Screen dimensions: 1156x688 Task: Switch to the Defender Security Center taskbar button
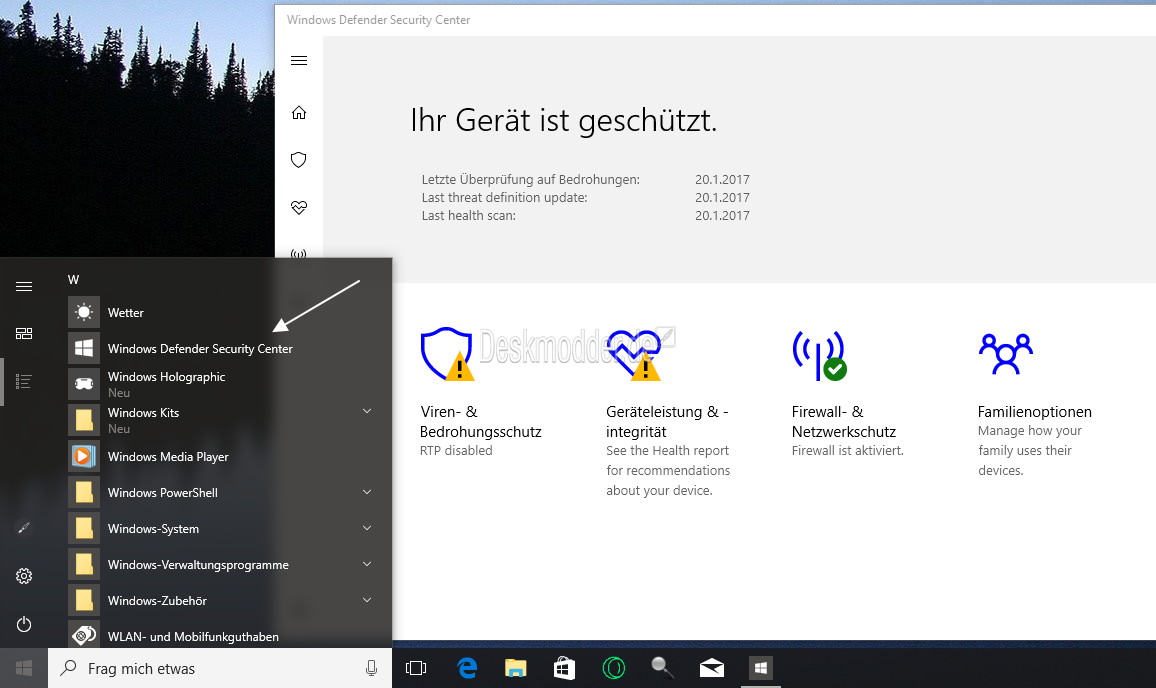pyautogui.click(x=760, y=668)
